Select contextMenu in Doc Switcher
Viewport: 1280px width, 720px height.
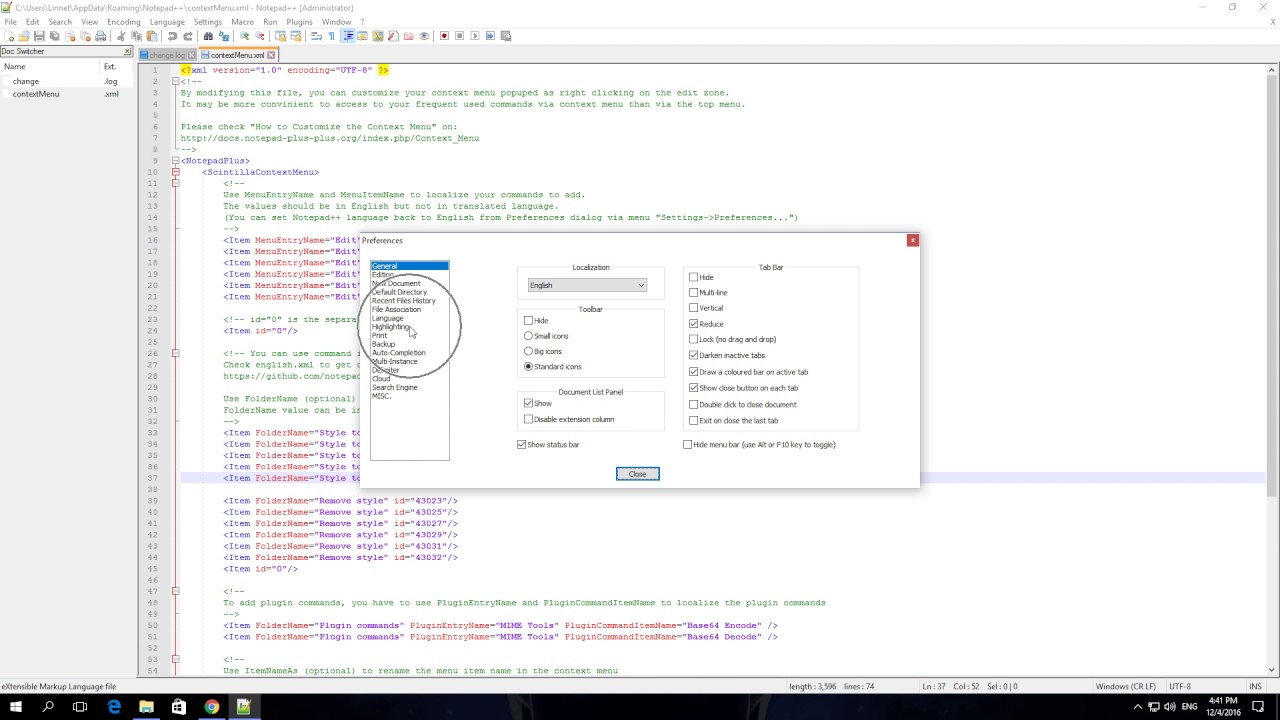click(x=36, y=94)
